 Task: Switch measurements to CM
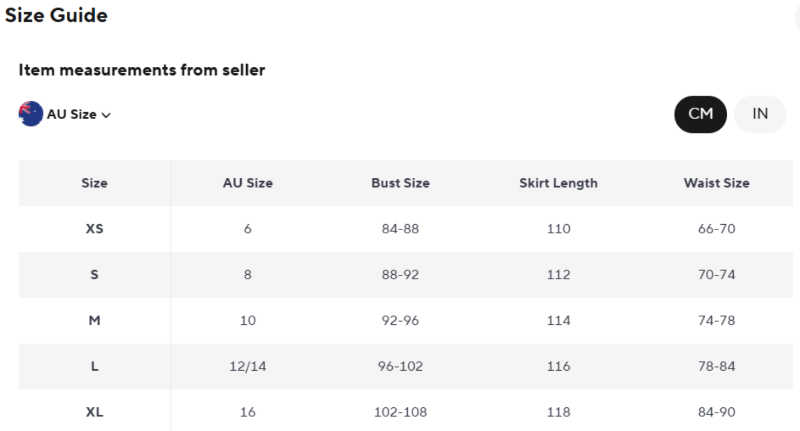[700, 114]
